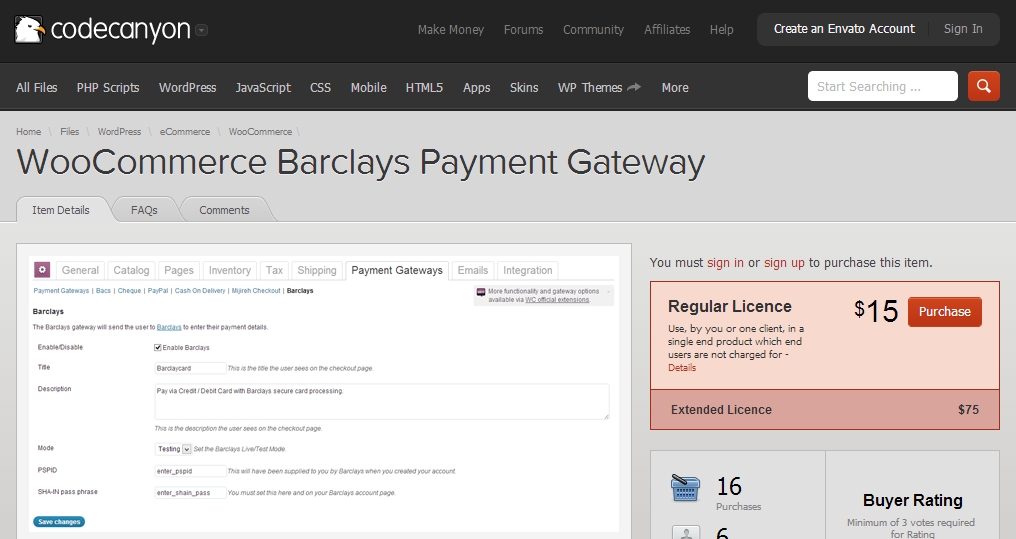Open the More menu in nav bar
This screenshot has height=539, width=1016.
675,87
